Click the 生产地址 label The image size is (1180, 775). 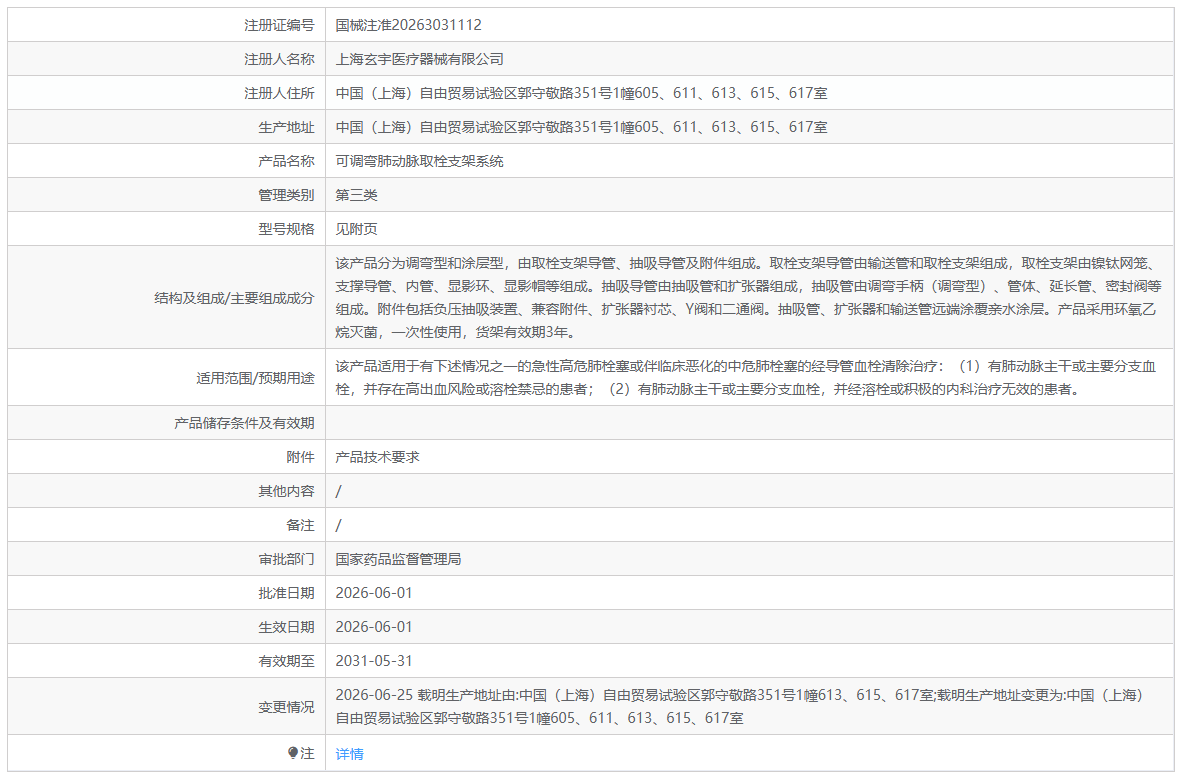coord(286,127)
